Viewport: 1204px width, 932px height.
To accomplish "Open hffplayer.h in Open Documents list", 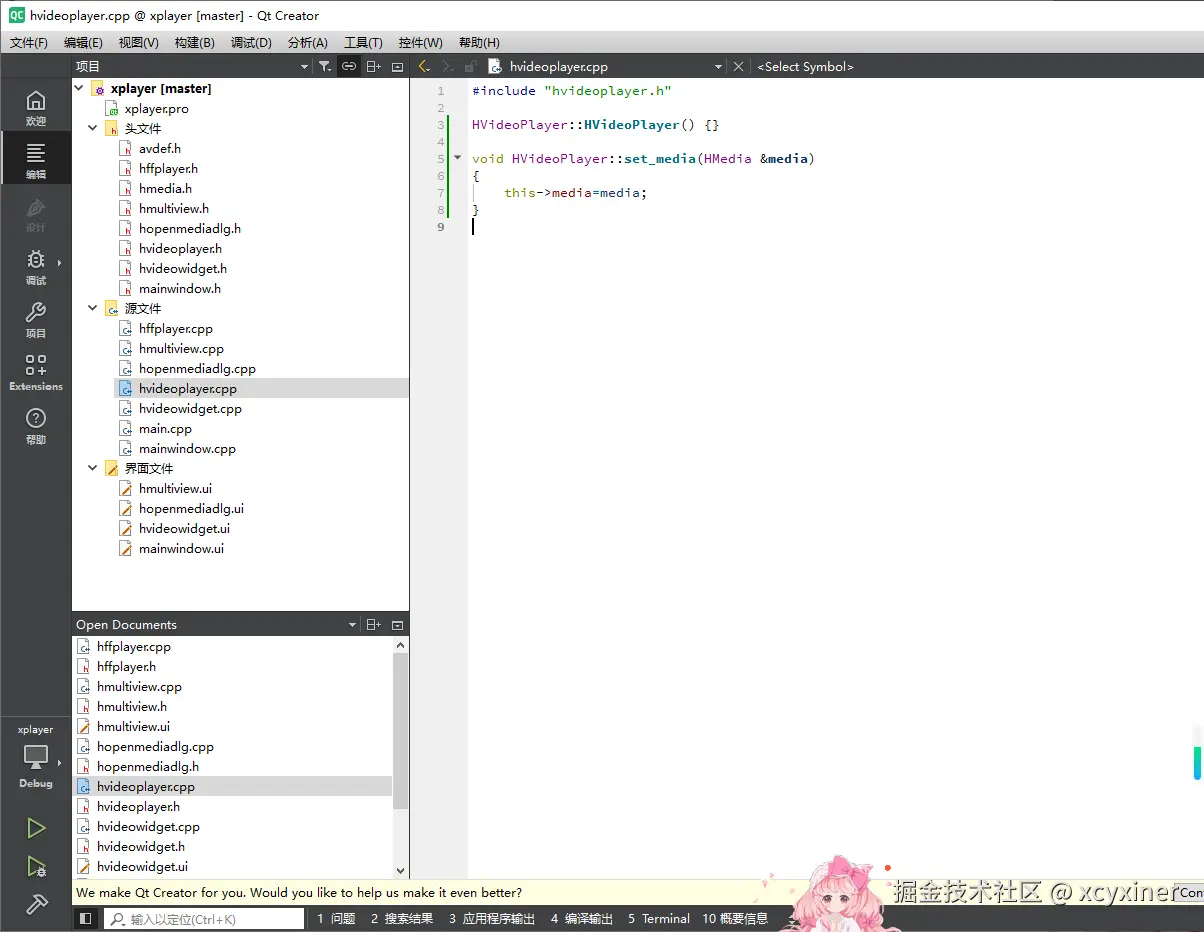I will click(x=126, y=666).
